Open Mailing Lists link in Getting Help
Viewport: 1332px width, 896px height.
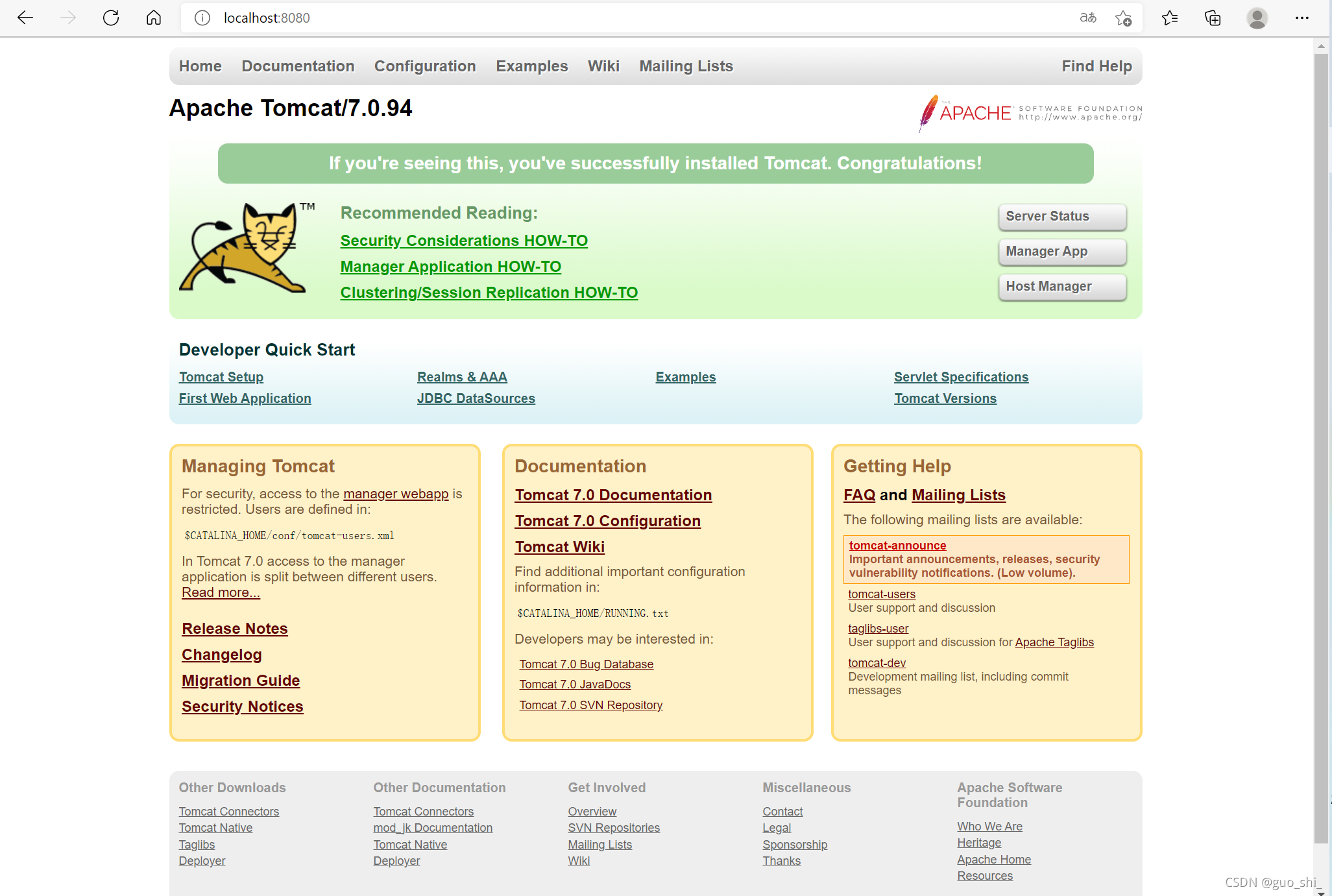point(958,495)
